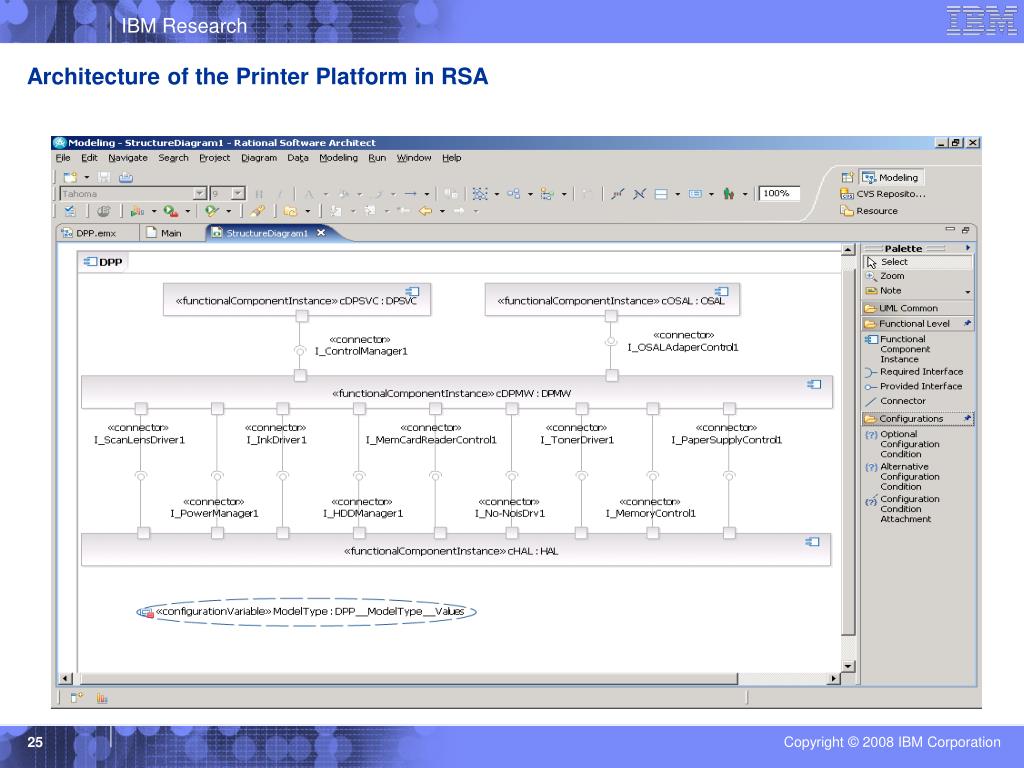
Task: Click the Arrange shapes toolbar icon
Action: tap(513, 193)
